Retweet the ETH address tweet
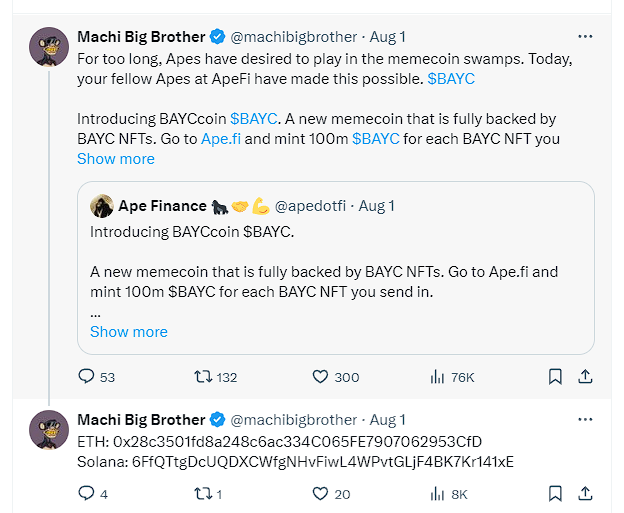The height and width of the screenshot is (513, 624). coord(203,493)
